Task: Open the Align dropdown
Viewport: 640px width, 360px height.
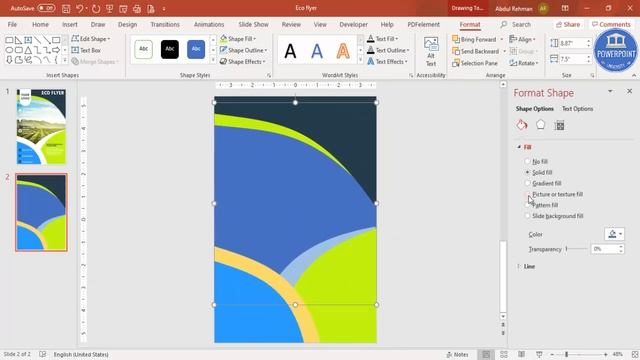Action: pyautogui.click(x=522, y=39)
